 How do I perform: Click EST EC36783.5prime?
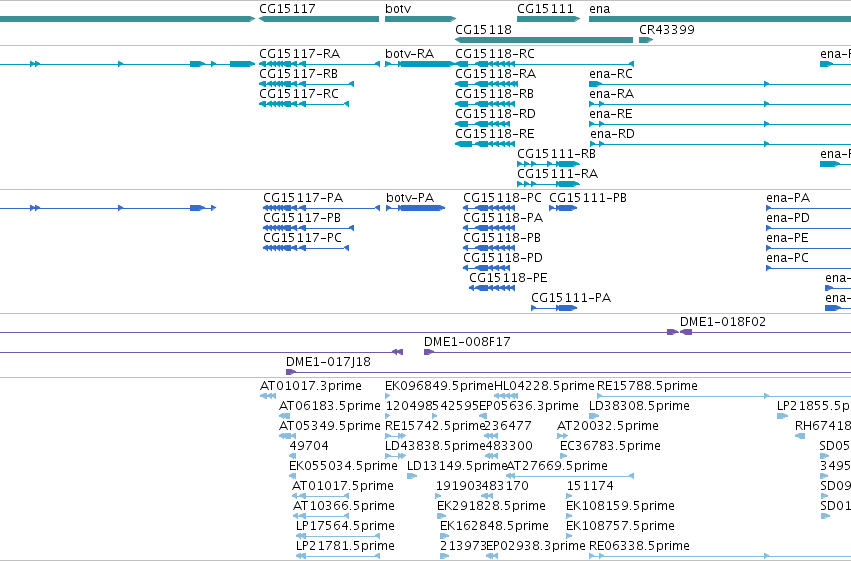pos(563,457)
